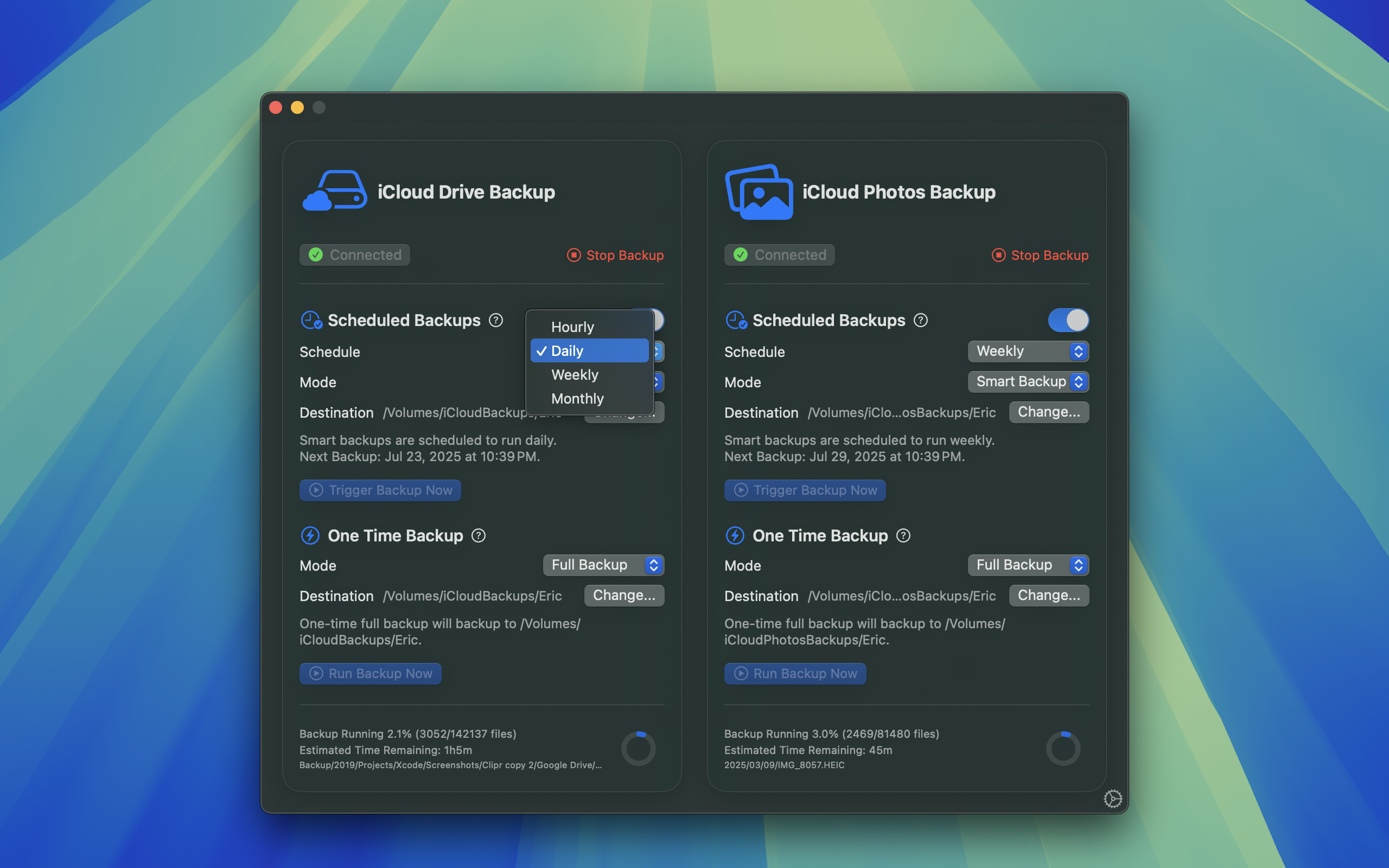Image resolution: width=1389 pixels, height=868 pixels.
Task: Click 'Backup Running 2.1% (3052/142137 files)' text
Action: coord(408,733)
